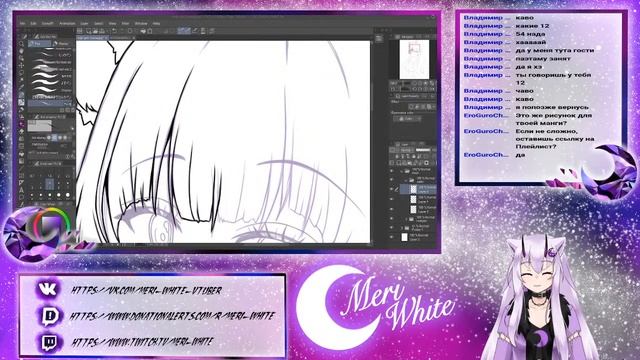Select the Move Layer tool

pos(21,65)
